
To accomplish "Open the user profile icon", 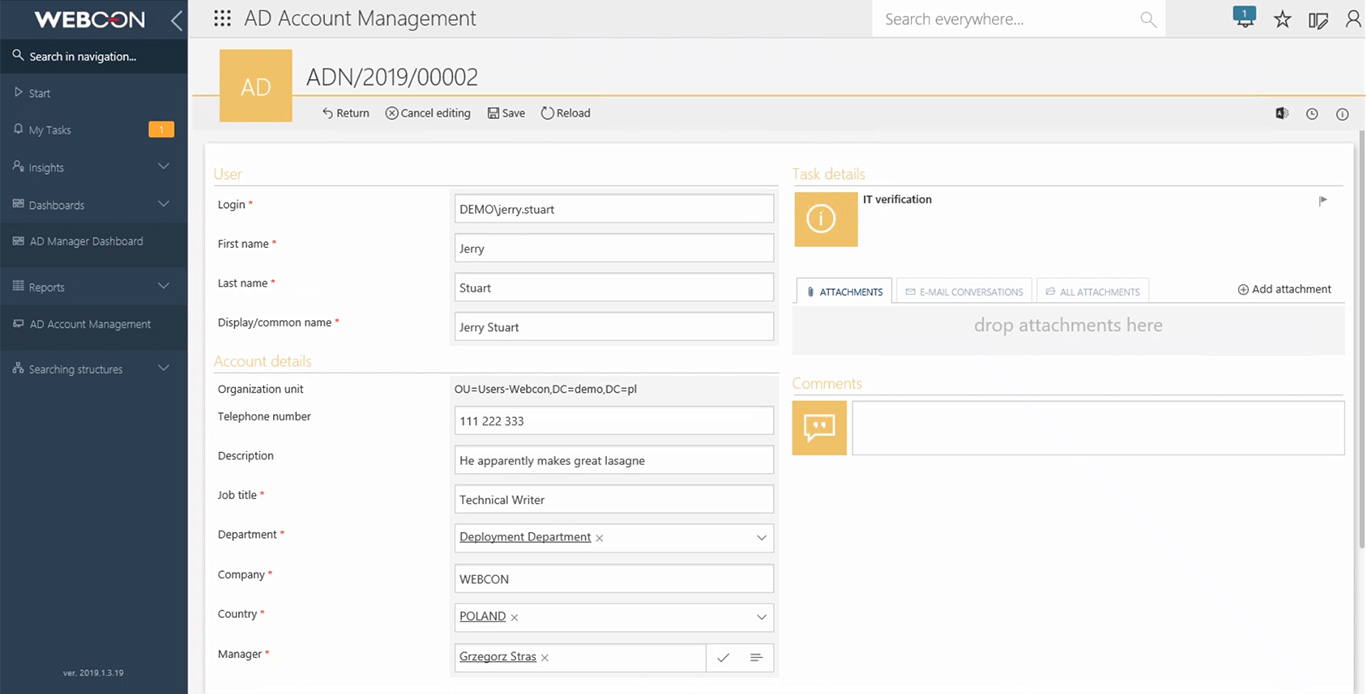I will (1353, 19).
